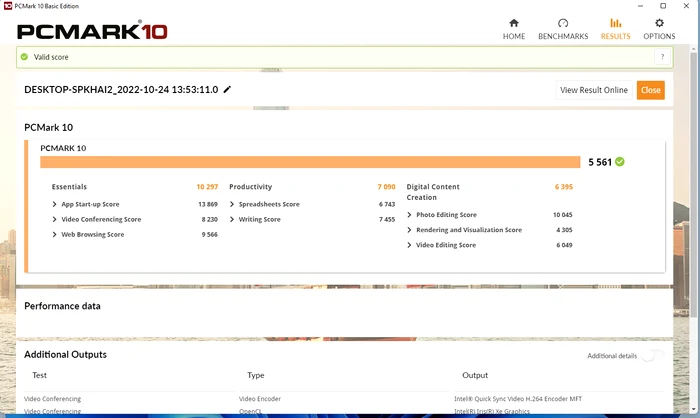Maximize the PCMark 10 window
The image size is (700, 418).
click(x=663, y=6)
